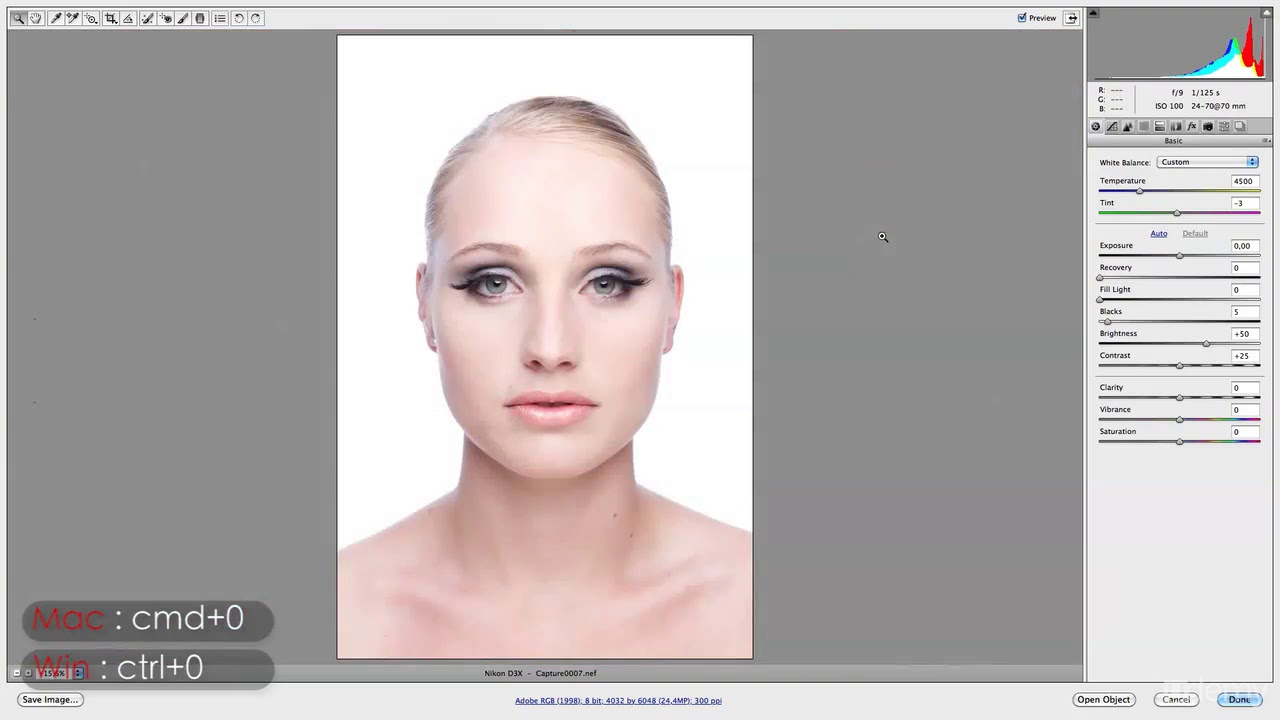Click the Auto tone link
The image size is (1280, 720).
click(x=1158, y=233)
